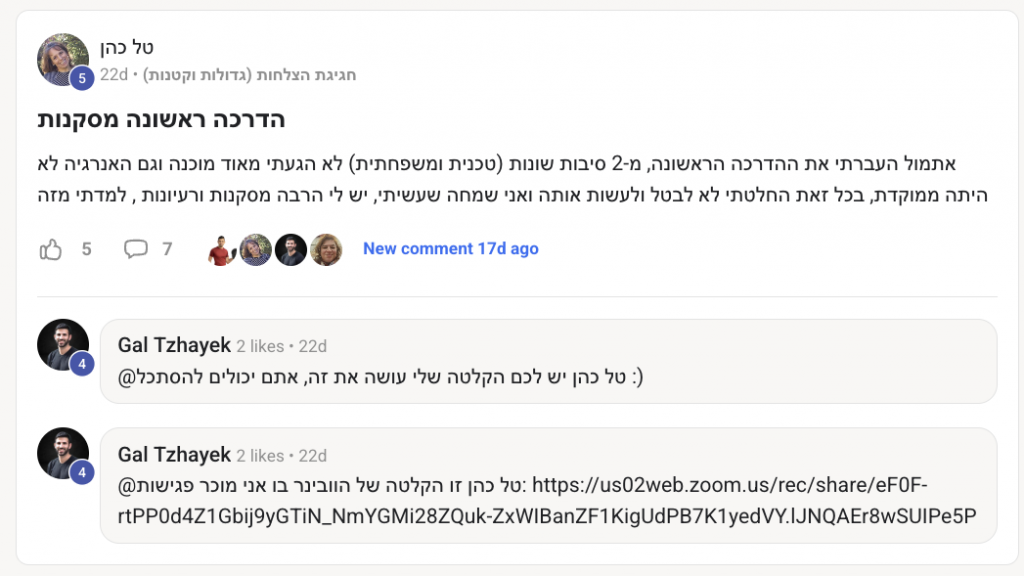Click the speech bubble comment icon

point(136,249)
